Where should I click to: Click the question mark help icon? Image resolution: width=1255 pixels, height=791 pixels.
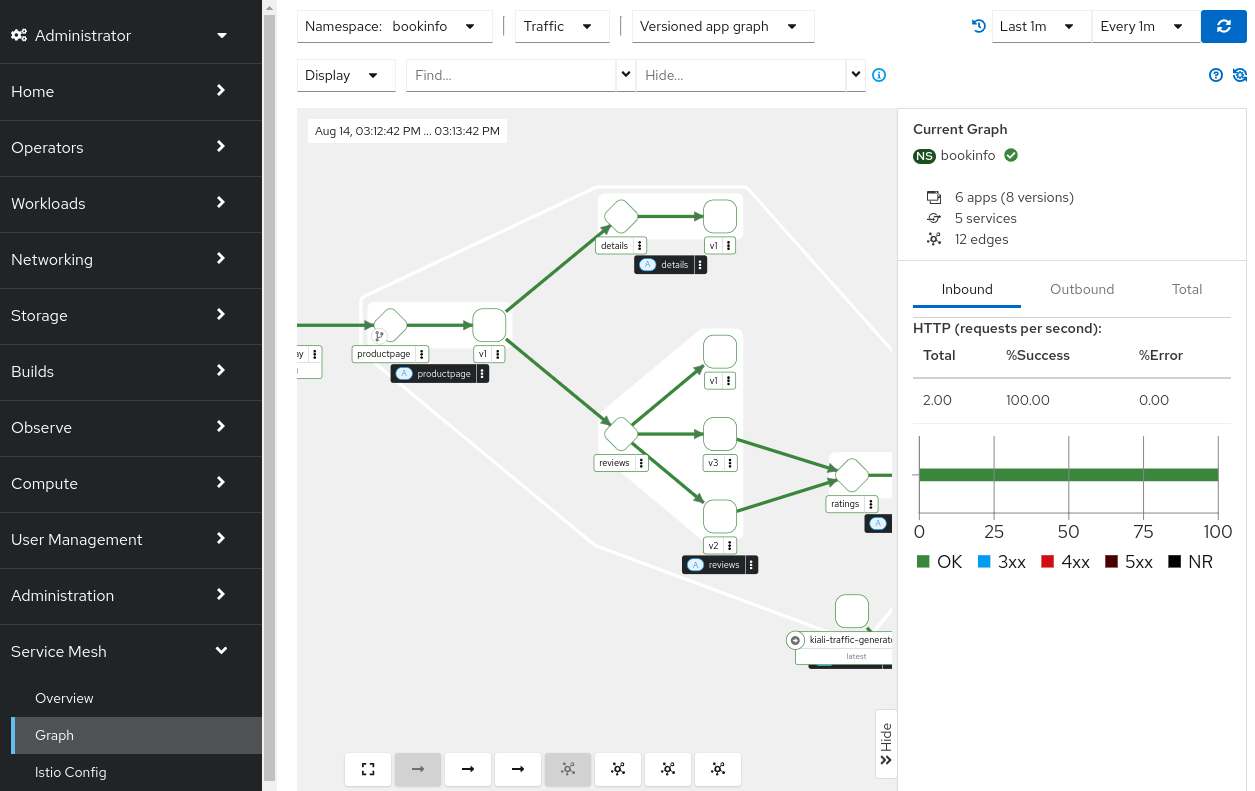point(1216,75)
